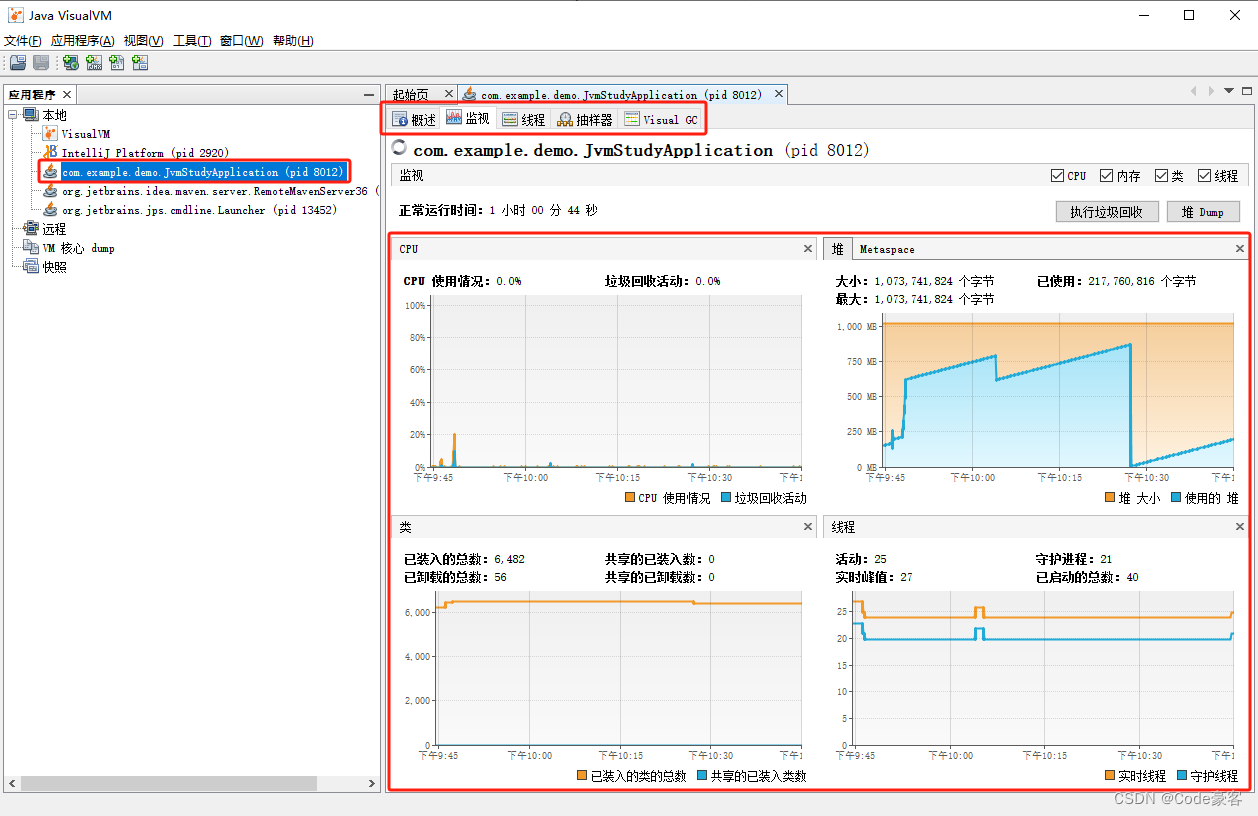Open the 窗口(W) menu

[x=242, y=41]
